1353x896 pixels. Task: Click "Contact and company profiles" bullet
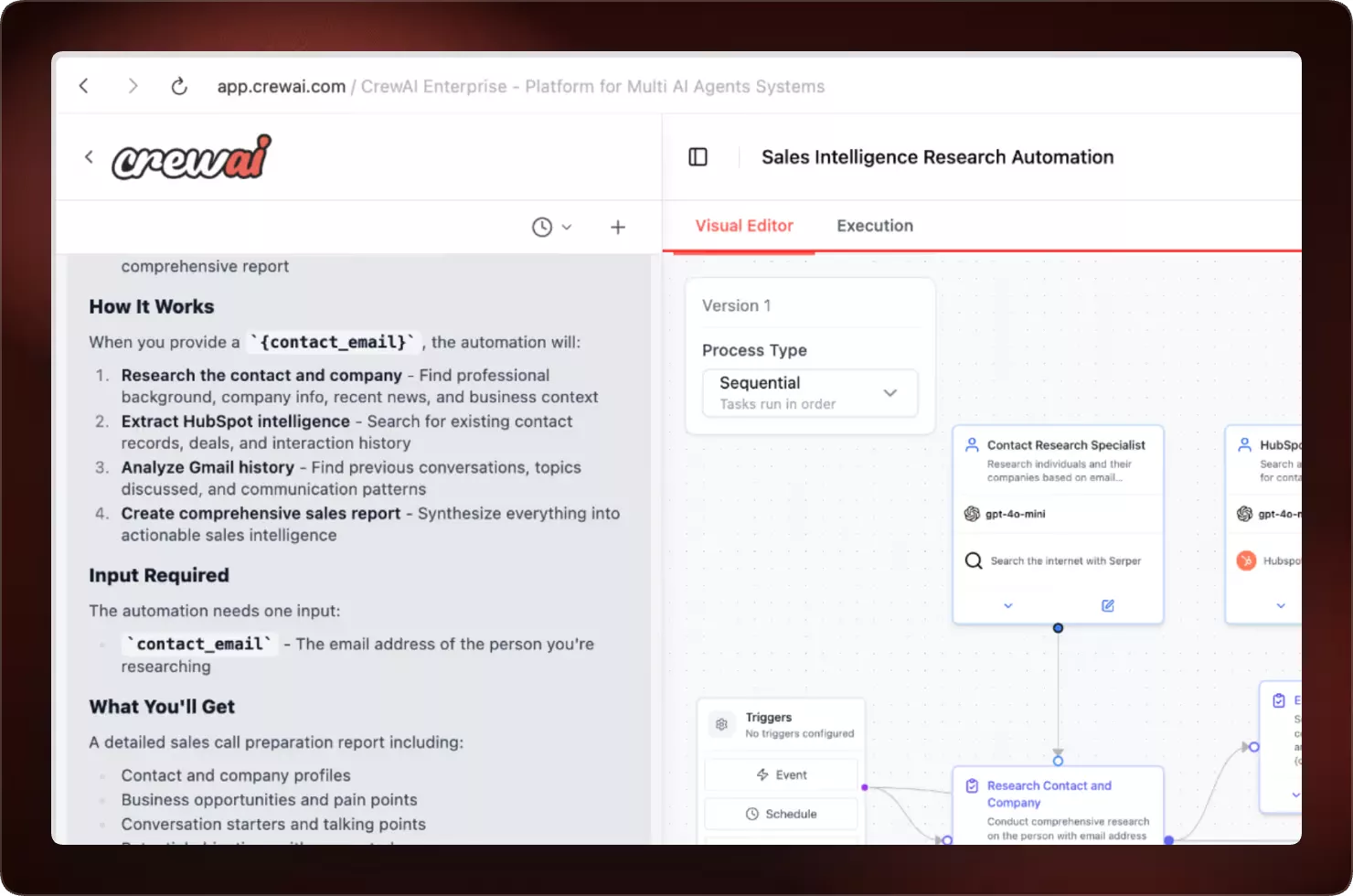236,775
